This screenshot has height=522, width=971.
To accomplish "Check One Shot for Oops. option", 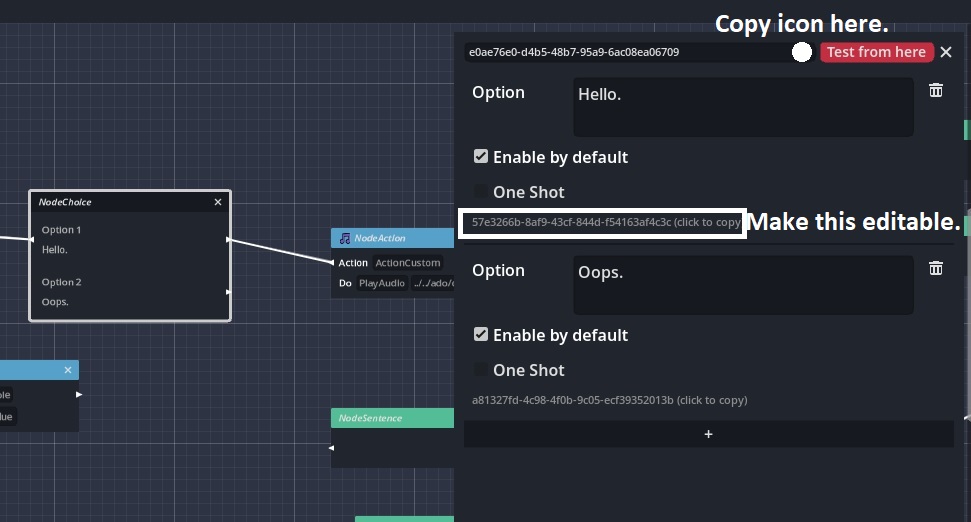I will click(481, 370).
